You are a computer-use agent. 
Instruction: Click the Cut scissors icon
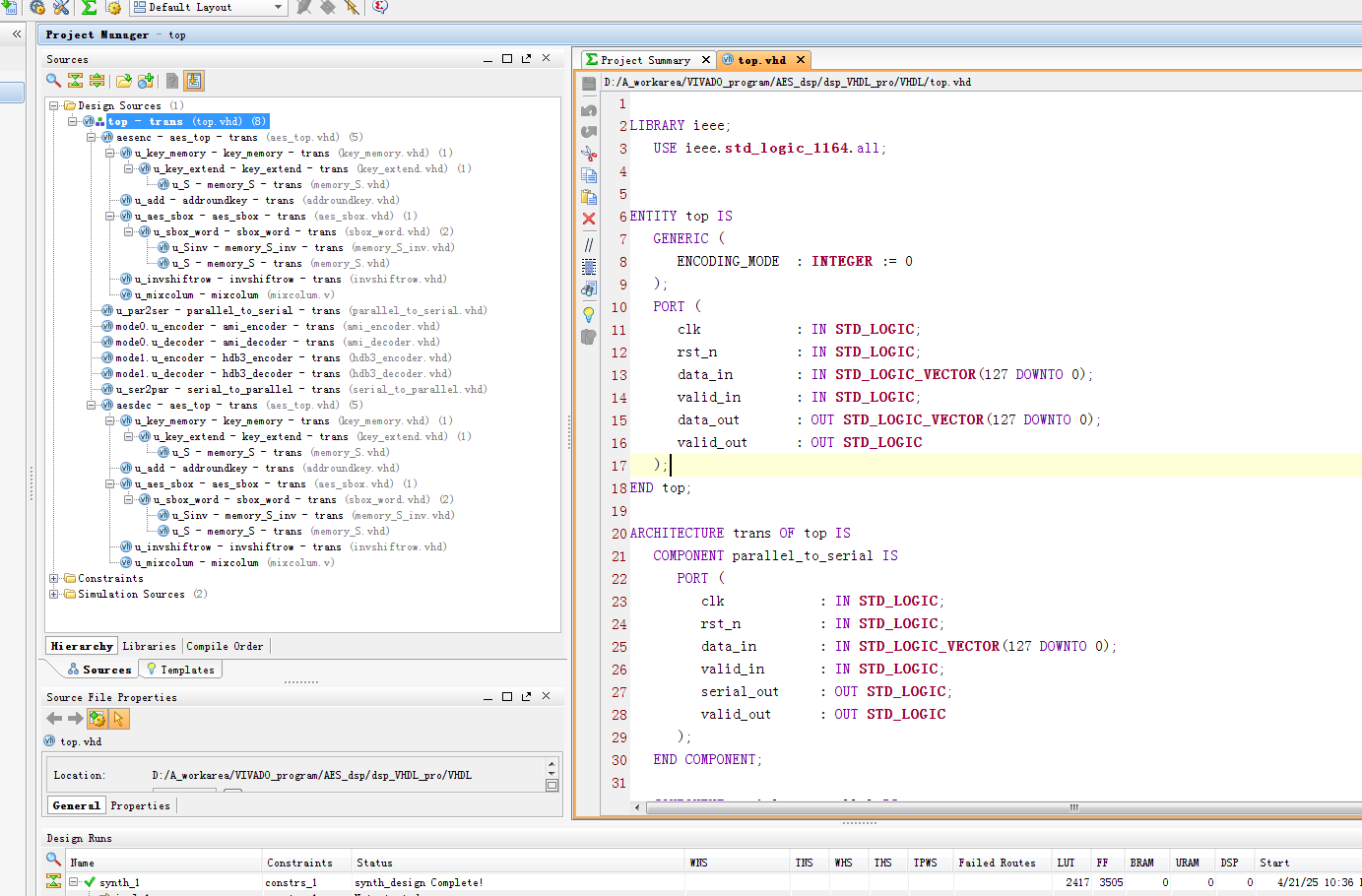point(589,154)
